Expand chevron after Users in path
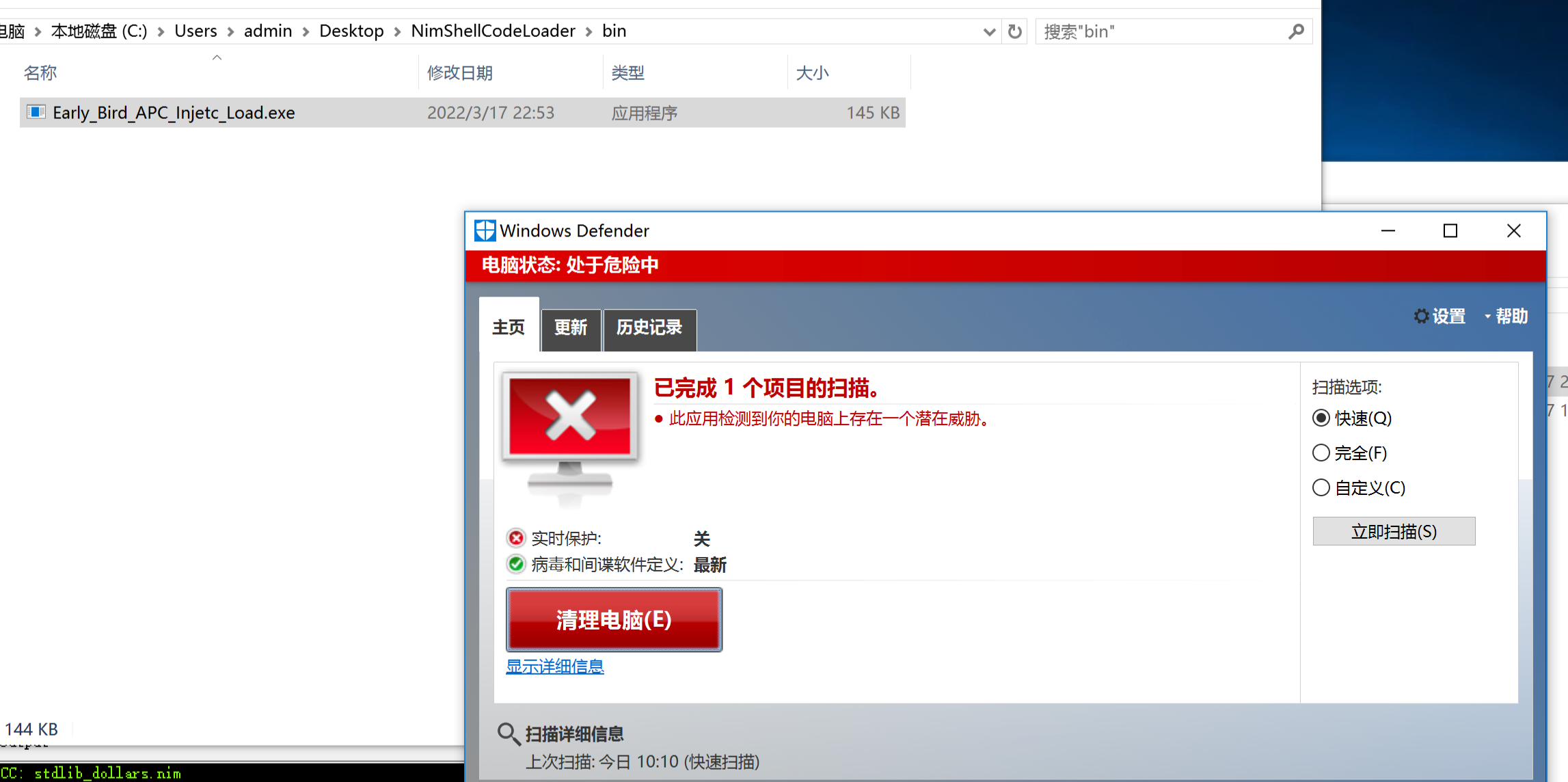Viewport: 1568px width, 782px height. tap(230, 31)
